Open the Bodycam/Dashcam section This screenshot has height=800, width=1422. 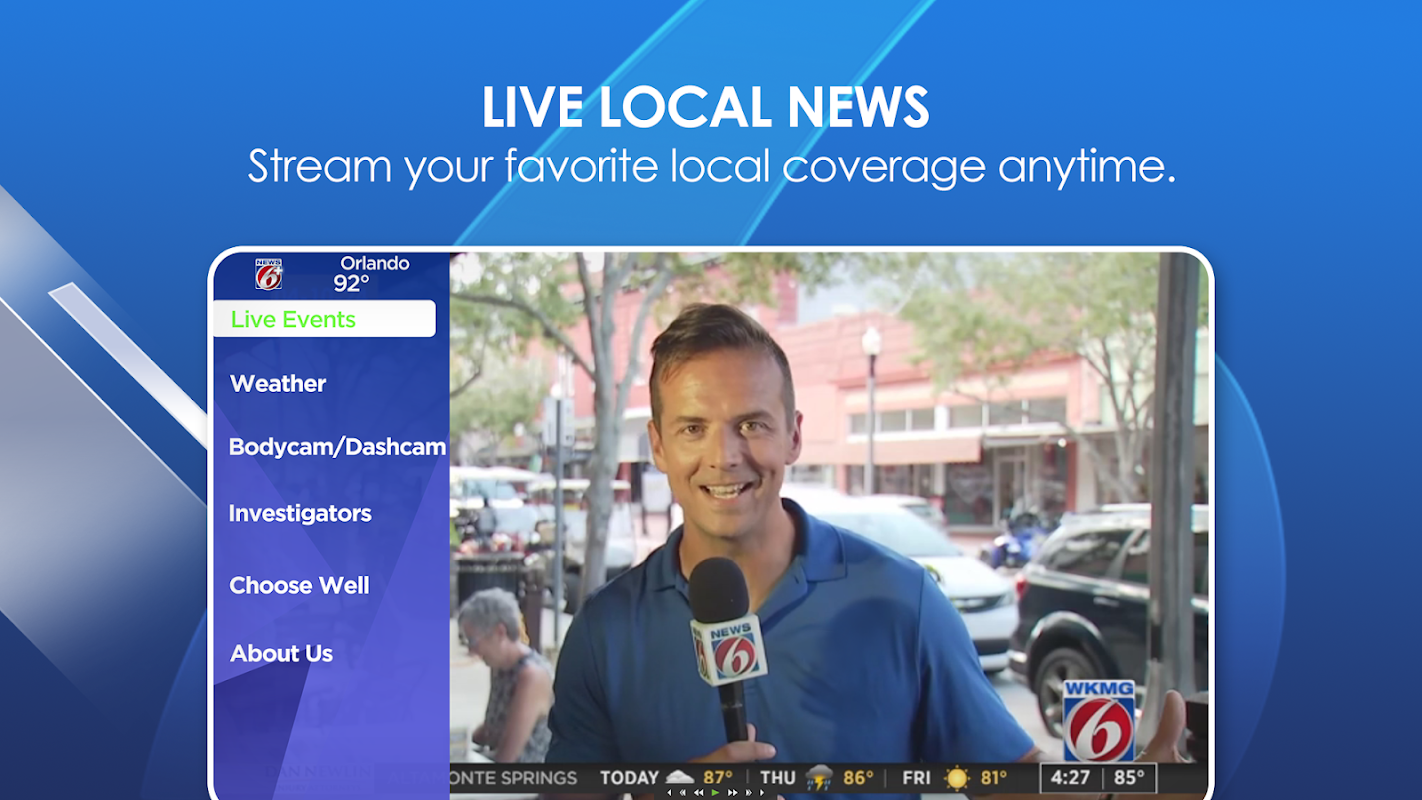coord(337,447)
